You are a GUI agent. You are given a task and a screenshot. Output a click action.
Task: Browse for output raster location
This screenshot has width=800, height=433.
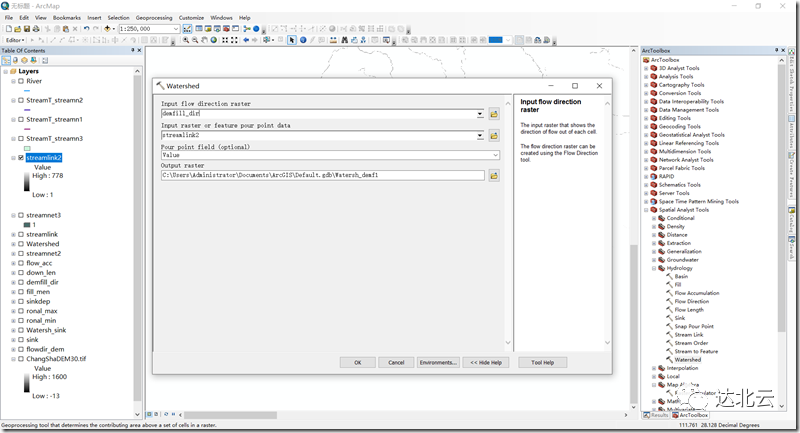[x=494, y=175]
